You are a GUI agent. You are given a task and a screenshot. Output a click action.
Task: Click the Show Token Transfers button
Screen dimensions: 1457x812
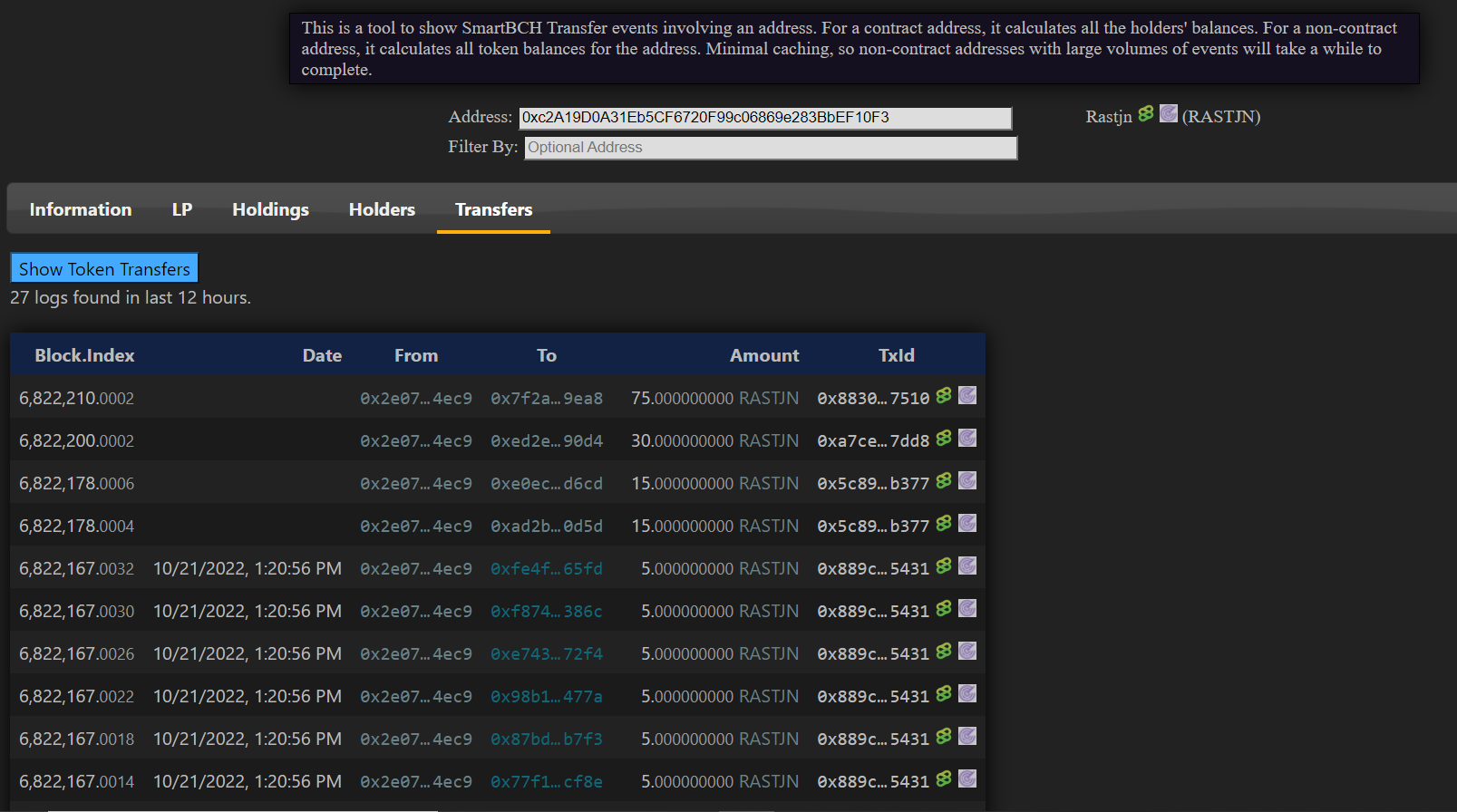tap(104, 268)
